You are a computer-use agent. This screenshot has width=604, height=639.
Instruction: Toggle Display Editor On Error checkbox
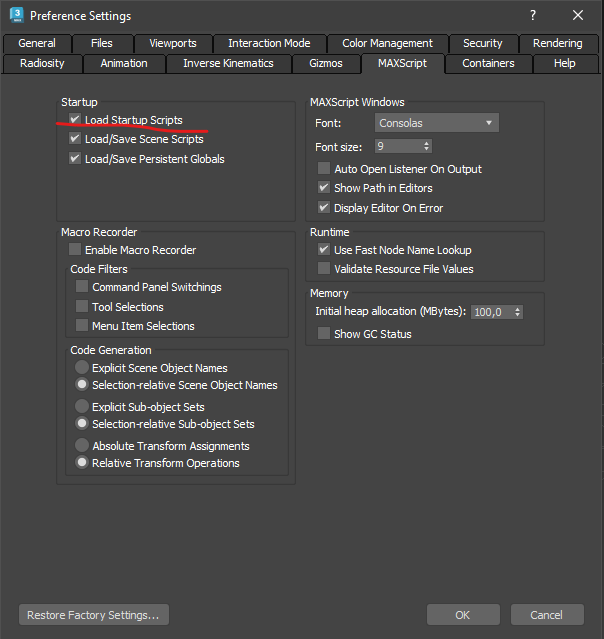click(324, 207)
